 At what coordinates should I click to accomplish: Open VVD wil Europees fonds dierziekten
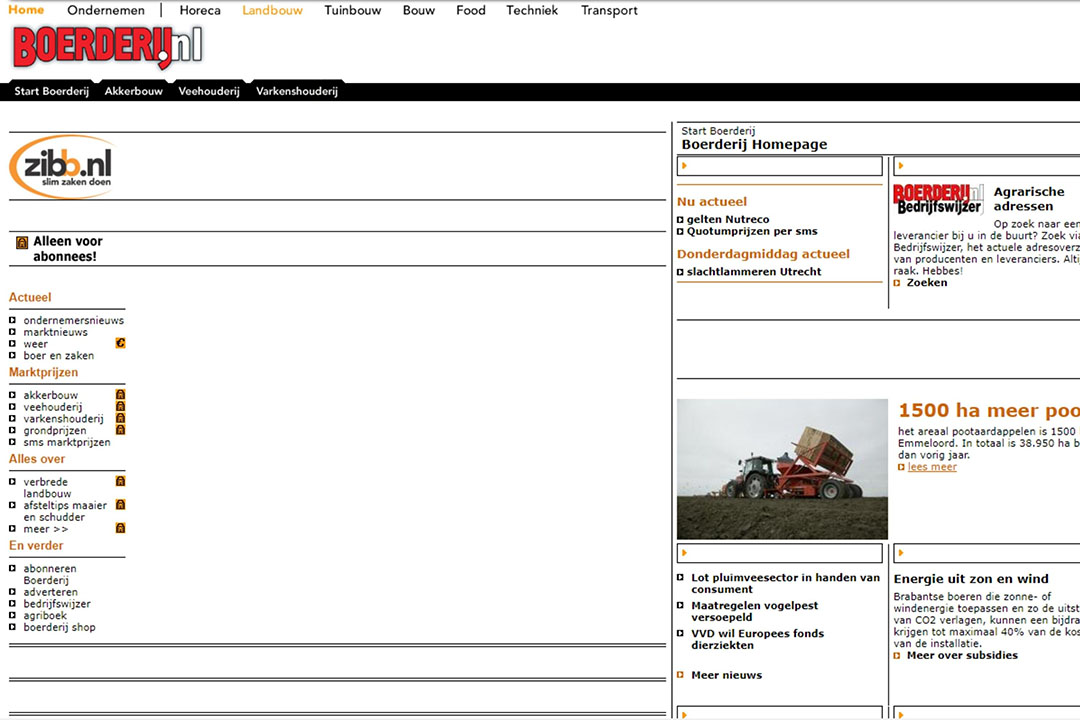click(x=758, y=639)
